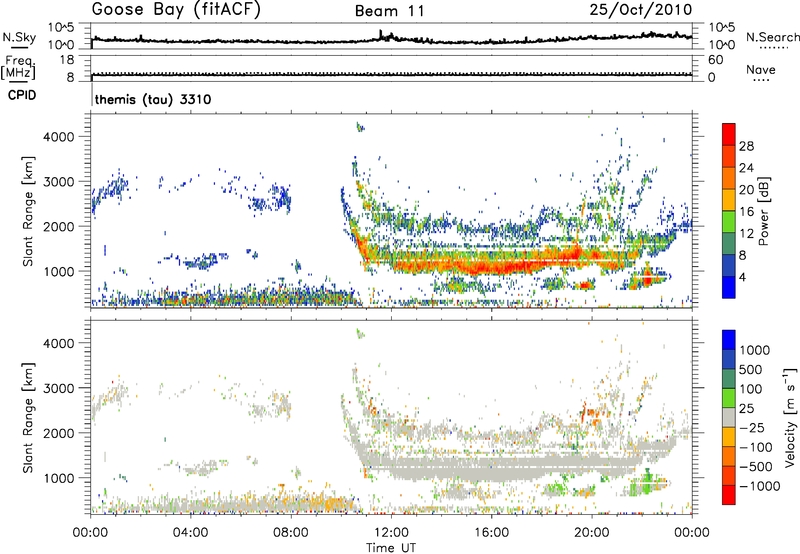800x554 pixels.
Task: Click the 4000 km tick of the power panel
Action: [58, 137]
